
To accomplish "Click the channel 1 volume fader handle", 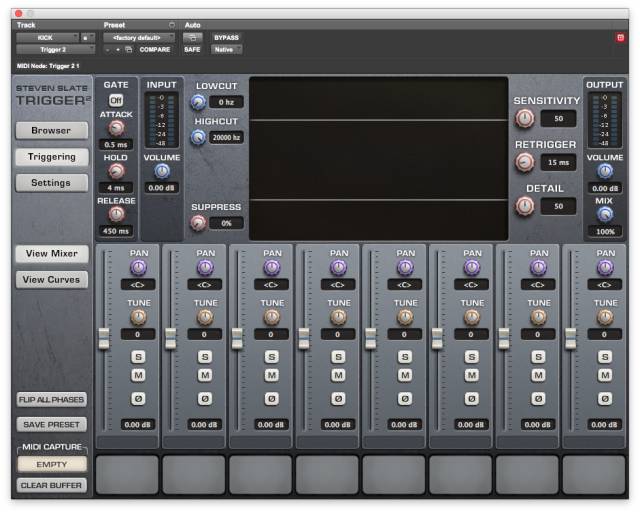I will [x=104, y=338].
